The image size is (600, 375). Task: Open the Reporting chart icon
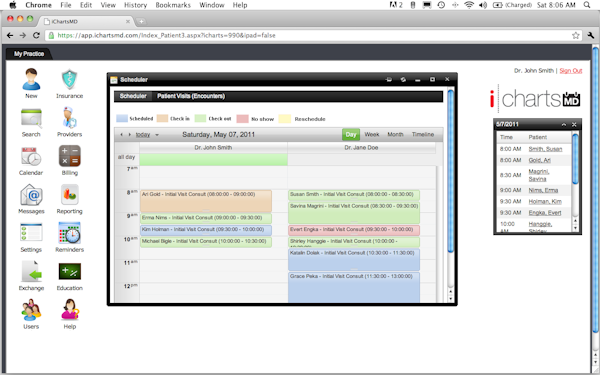[69, 195]
